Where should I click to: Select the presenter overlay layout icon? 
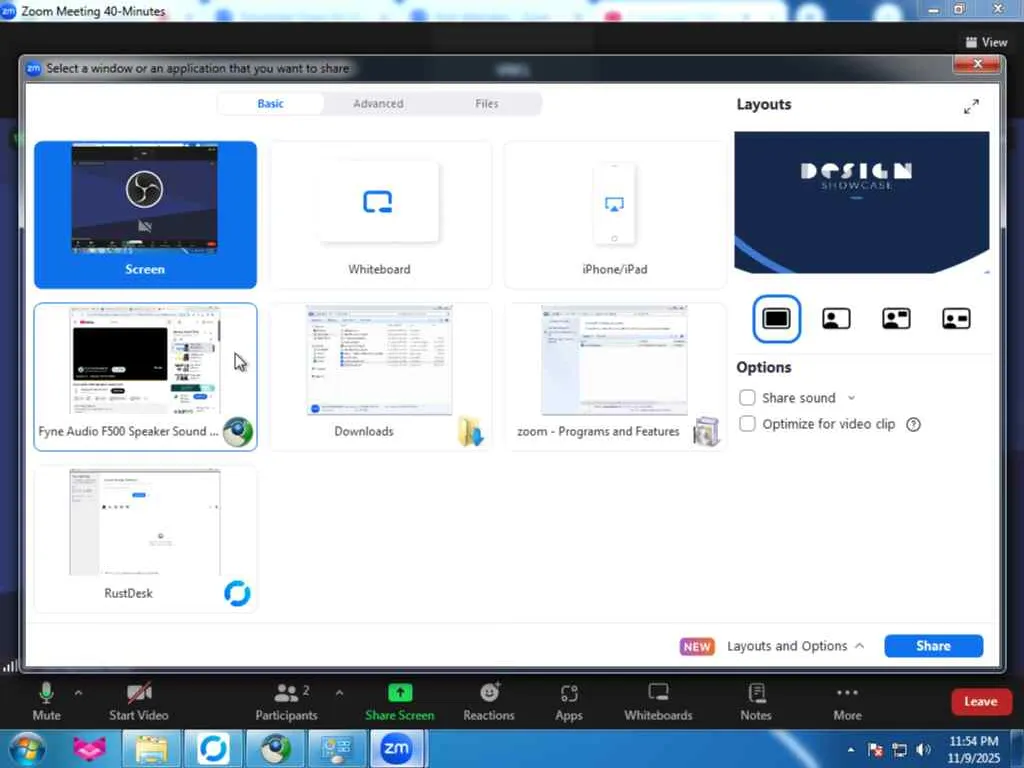(x=836, y=319)
